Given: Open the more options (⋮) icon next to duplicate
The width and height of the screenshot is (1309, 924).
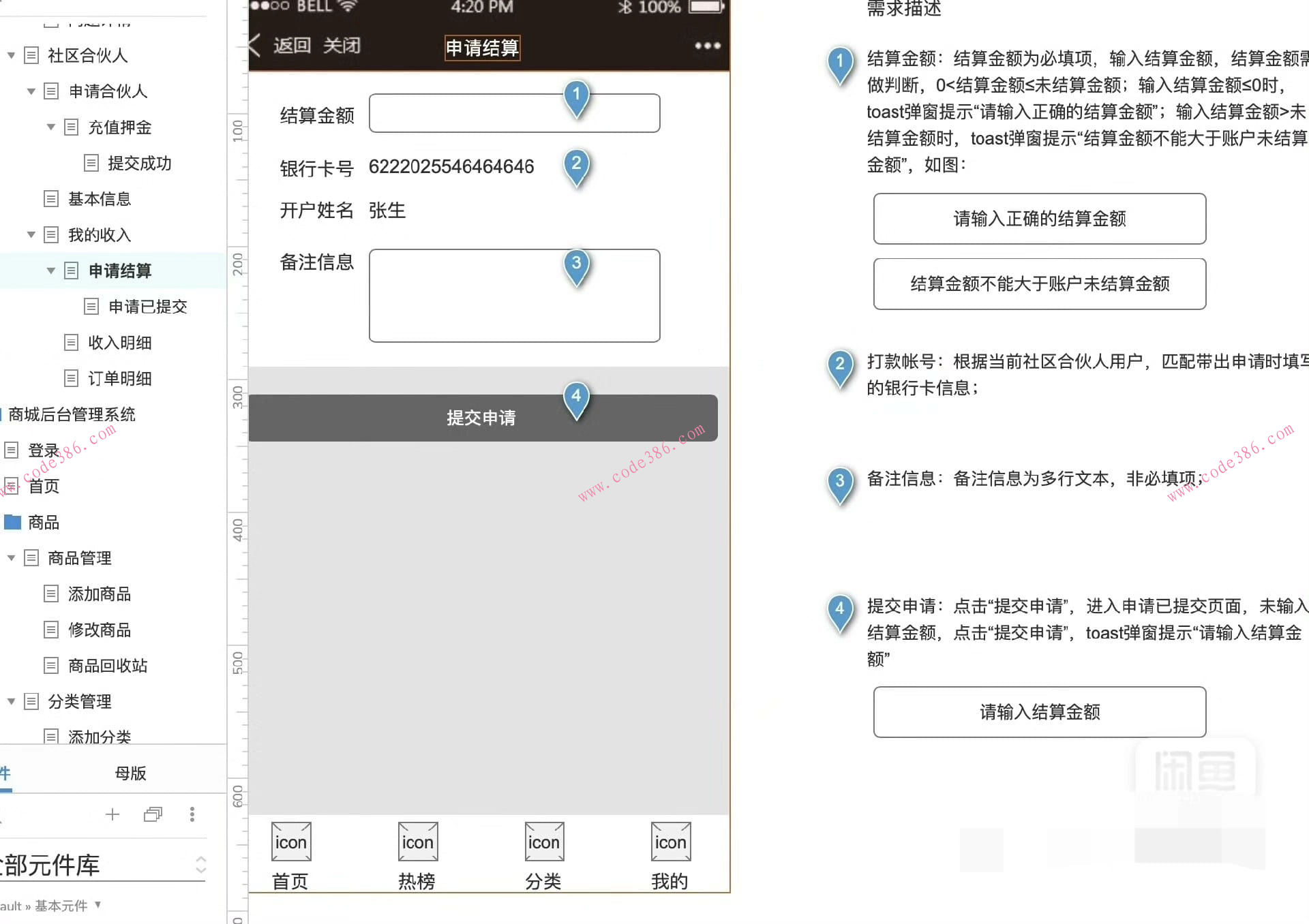Looking at the screenshot, I should coord(192,814).
